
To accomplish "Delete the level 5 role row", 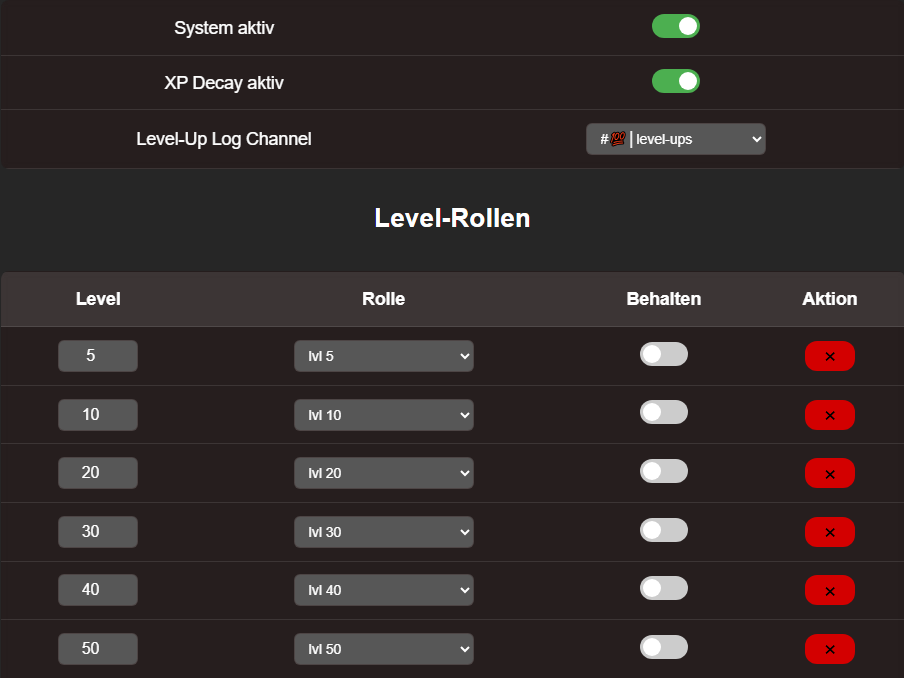I will 829,356.
